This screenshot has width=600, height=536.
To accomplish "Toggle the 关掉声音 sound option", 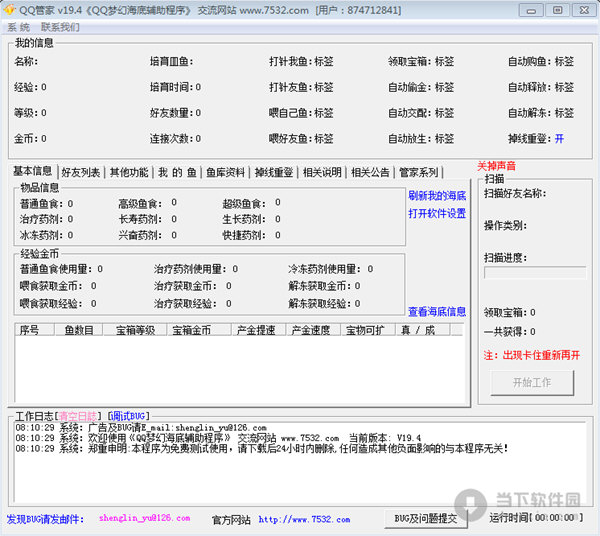I will point(497,165).
